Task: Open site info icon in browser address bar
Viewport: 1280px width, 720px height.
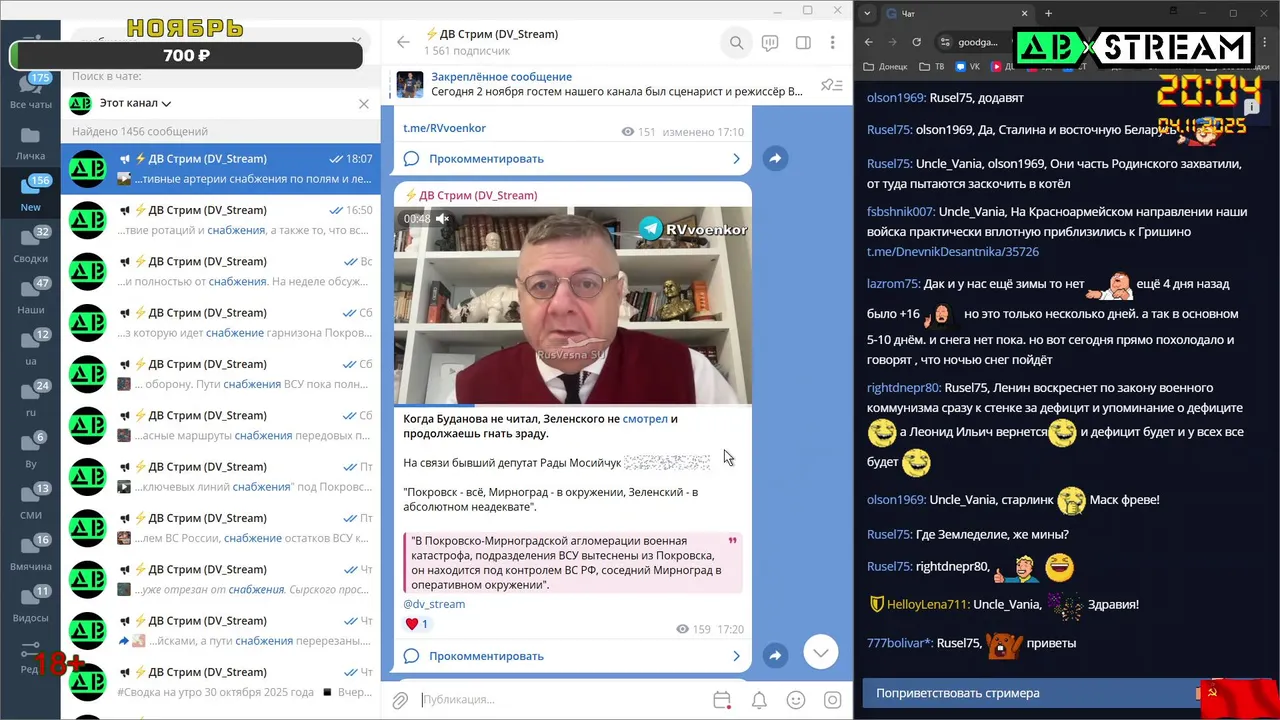Action: coord(945,42)
